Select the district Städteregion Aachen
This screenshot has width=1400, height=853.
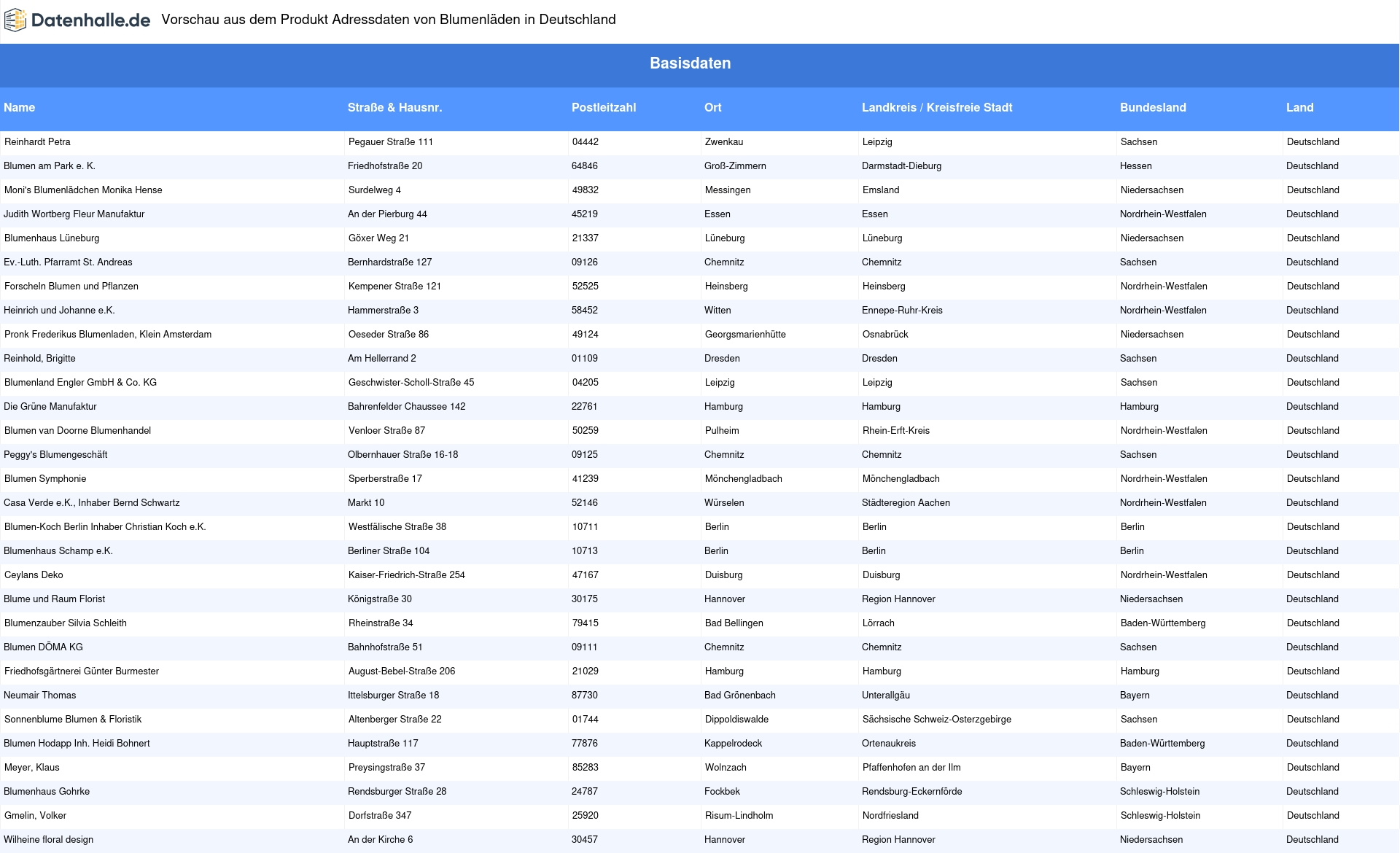click(906, 503)
